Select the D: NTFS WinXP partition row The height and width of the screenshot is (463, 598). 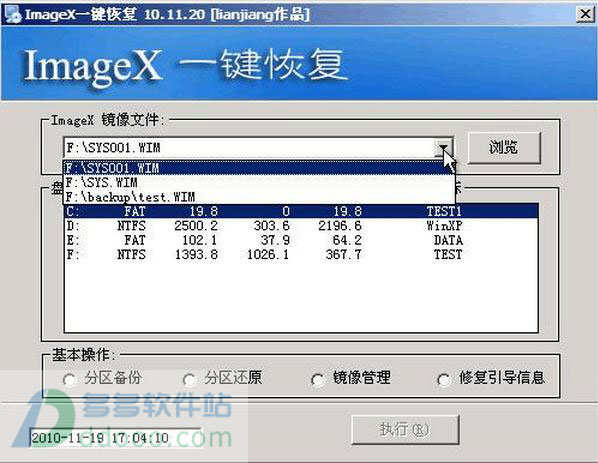point(301,225)
